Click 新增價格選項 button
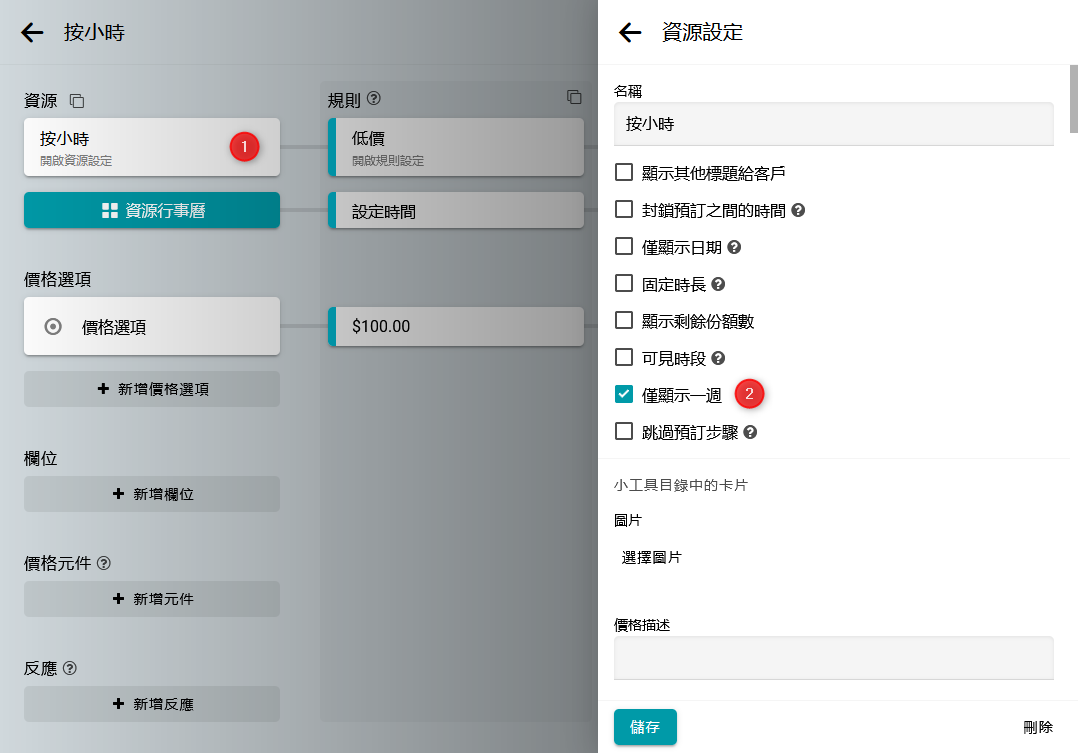Viewport: 1078px width, 753px height. coord(152,389)
